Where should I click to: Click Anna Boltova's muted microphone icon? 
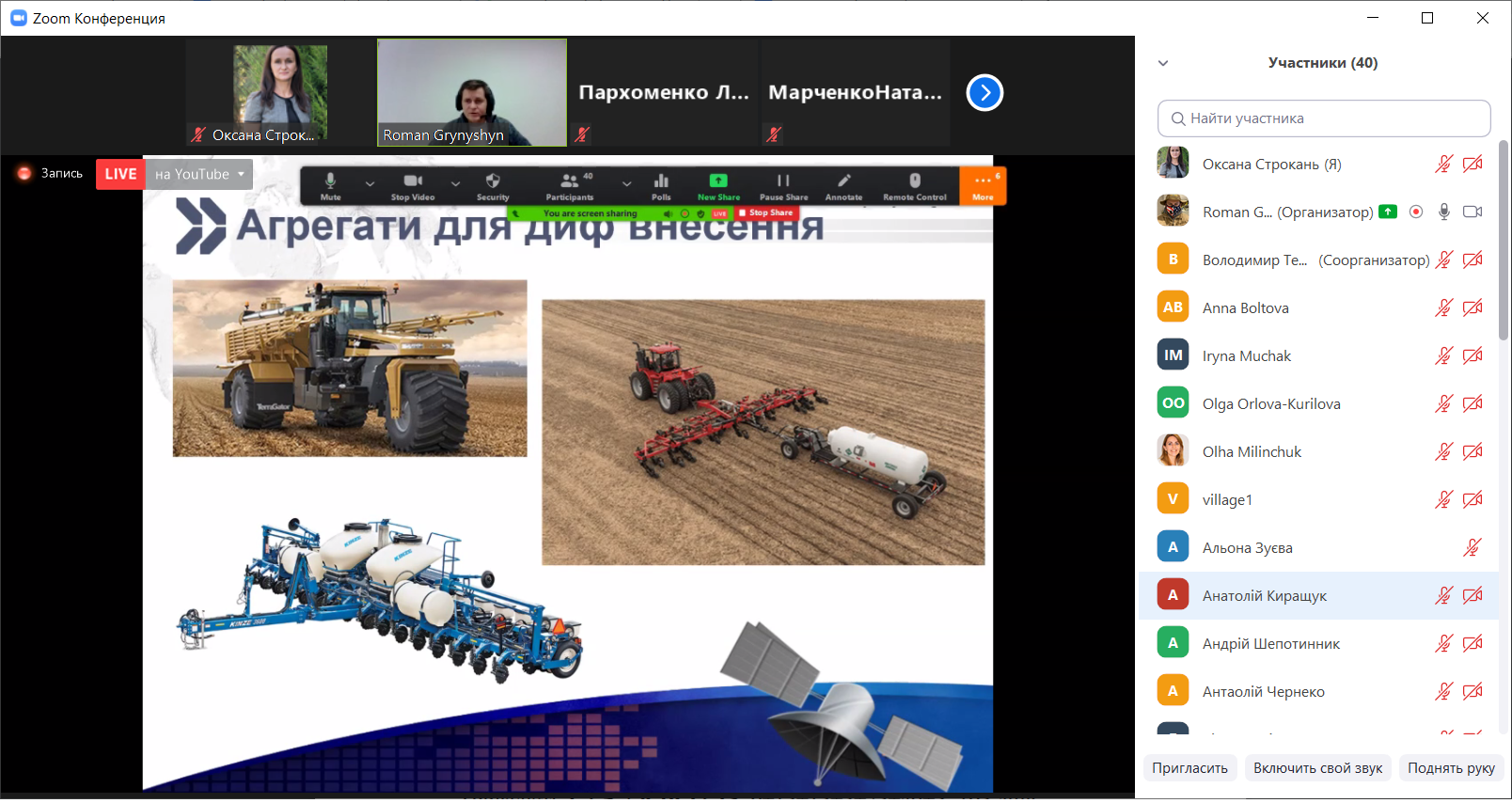pyautogui.click(x=1443, y=307)
